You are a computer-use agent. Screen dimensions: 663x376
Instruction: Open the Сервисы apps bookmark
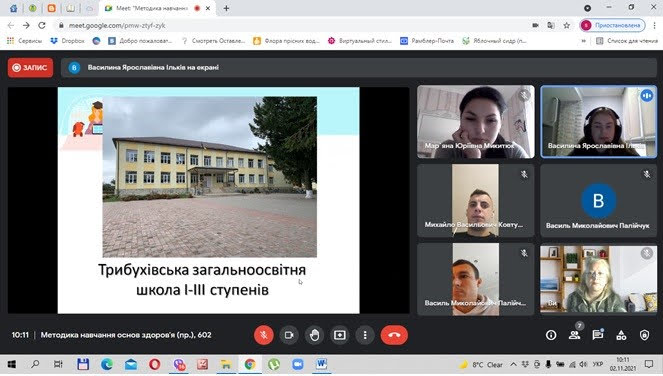tap(25, 41)
